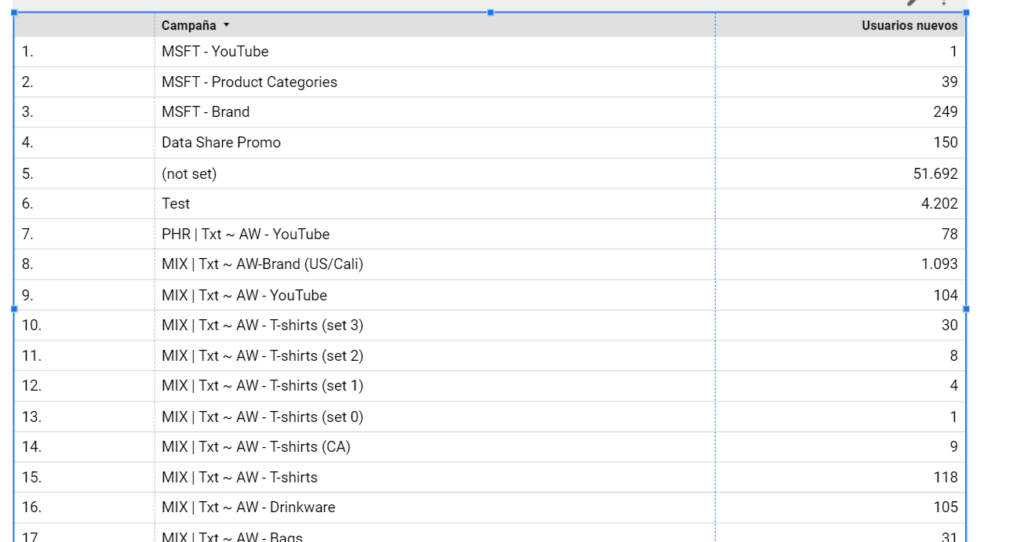
Task: Select top-center resize handle of the table
Action: (x=490, y=12)
